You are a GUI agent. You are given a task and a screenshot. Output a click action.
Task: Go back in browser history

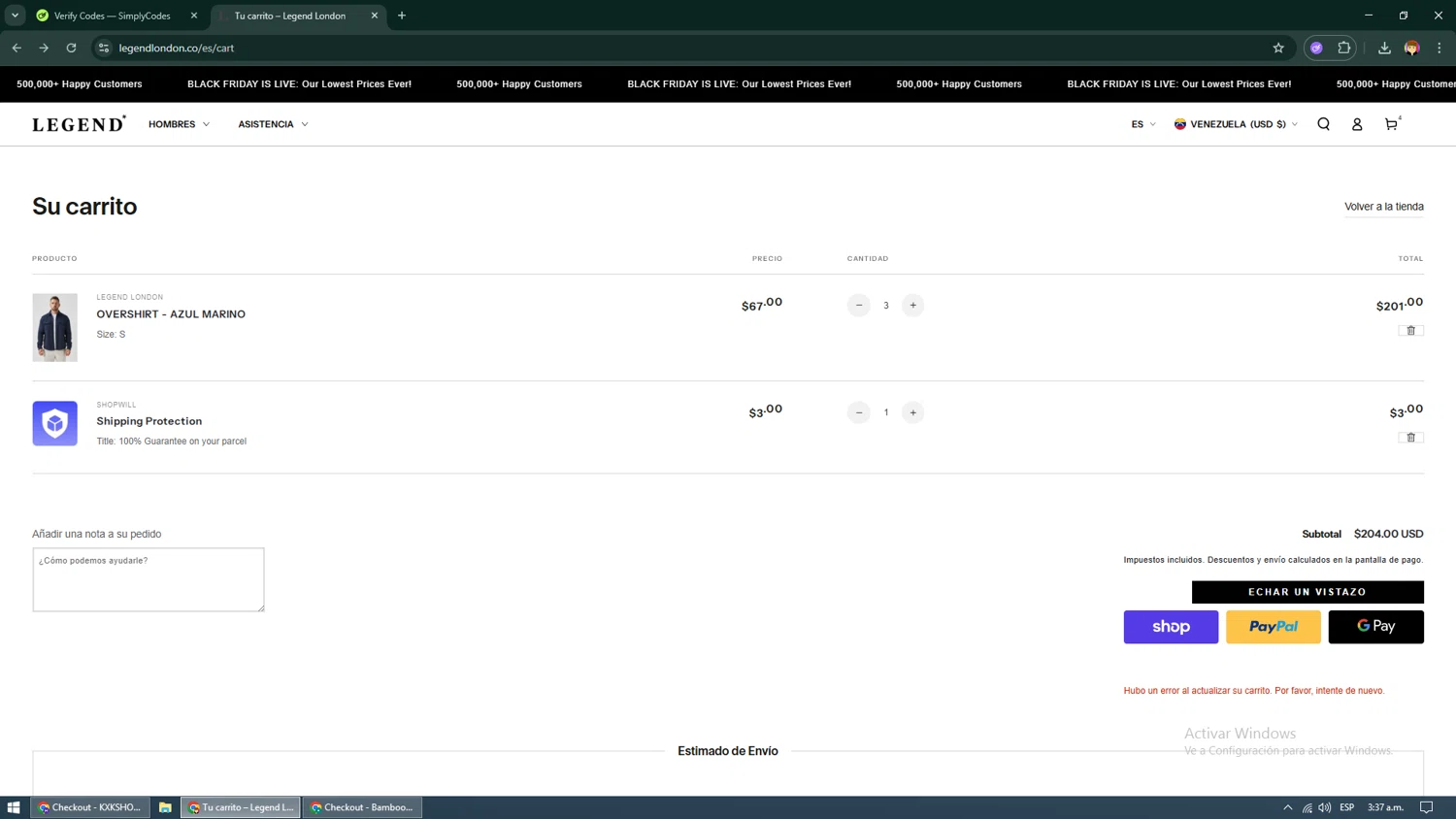click(x=17, y=48)
